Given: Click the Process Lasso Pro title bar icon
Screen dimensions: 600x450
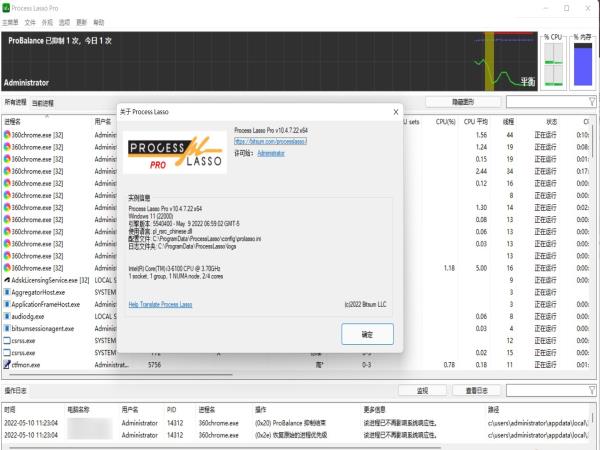Looking at the screenshot, I should pos(6,8).
